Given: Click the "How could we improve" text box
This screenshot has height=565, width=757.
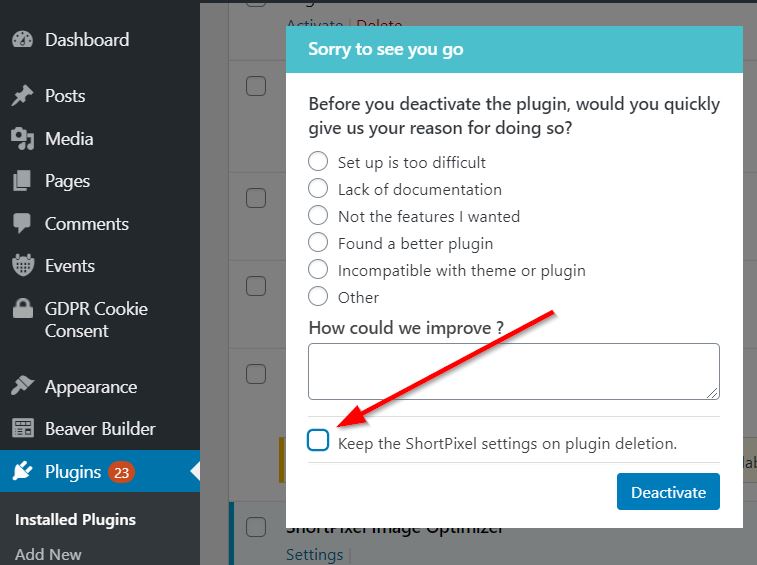Looking at the screenshot, I should point(513,372).
